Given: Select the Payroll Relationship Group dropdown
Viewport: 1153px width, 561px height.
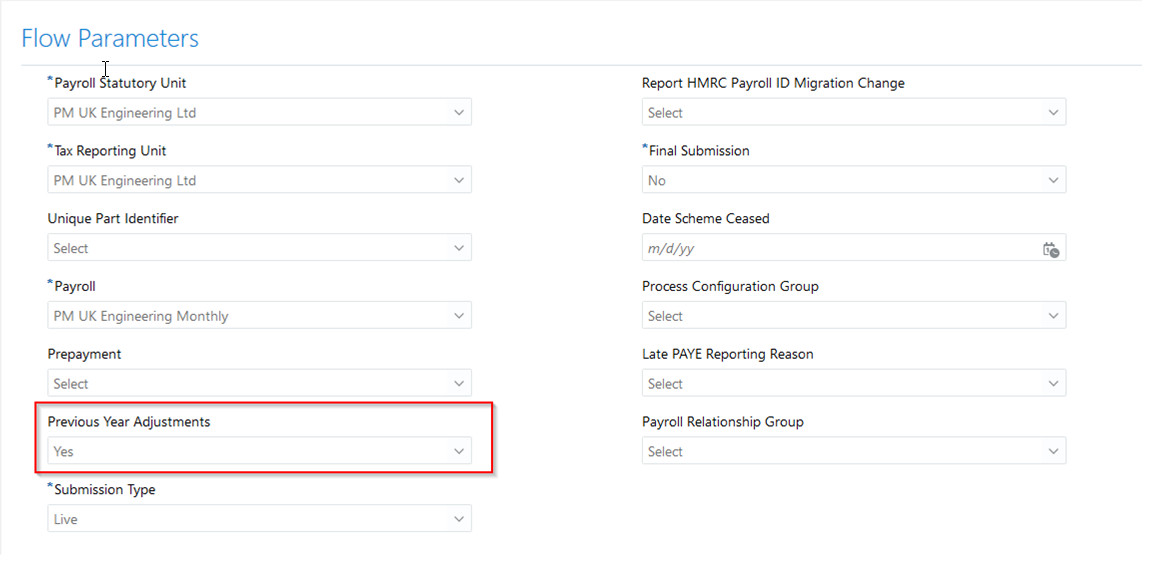Looking at the screenshot, I should (853, 452).
